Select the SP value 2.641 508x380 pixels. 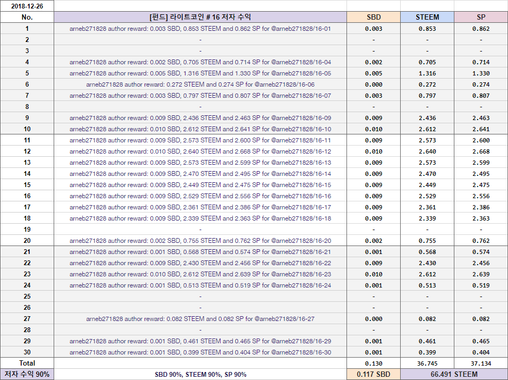point(481,129)
